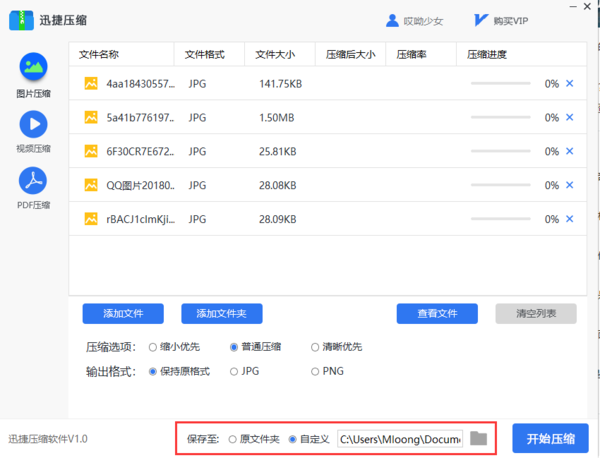
Task: Click the 0% progress value of 6F30CR7E672
Action: (552, 152)
